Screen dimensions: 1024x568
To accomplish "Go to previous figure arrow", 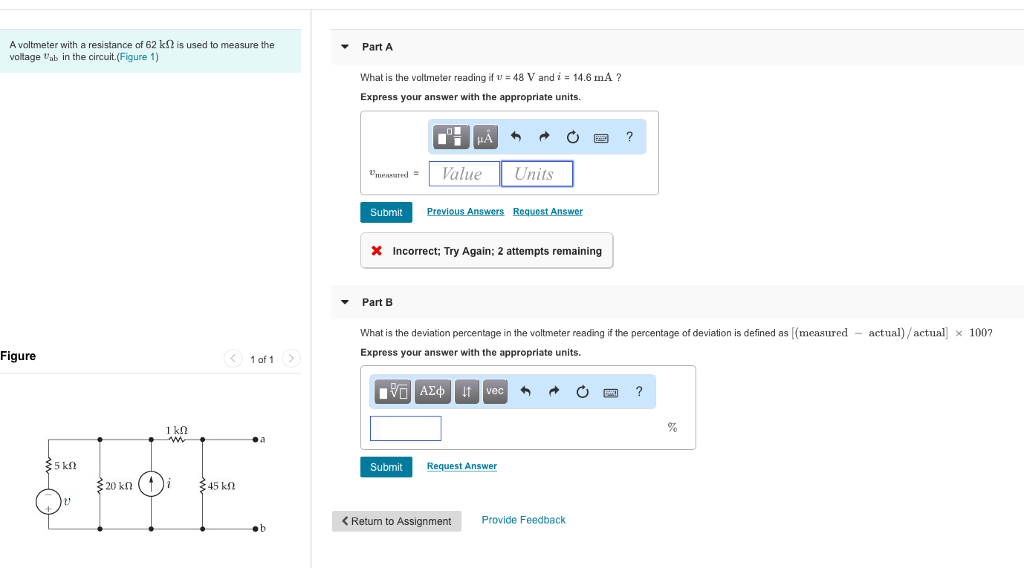I will [x=233, y=358].
